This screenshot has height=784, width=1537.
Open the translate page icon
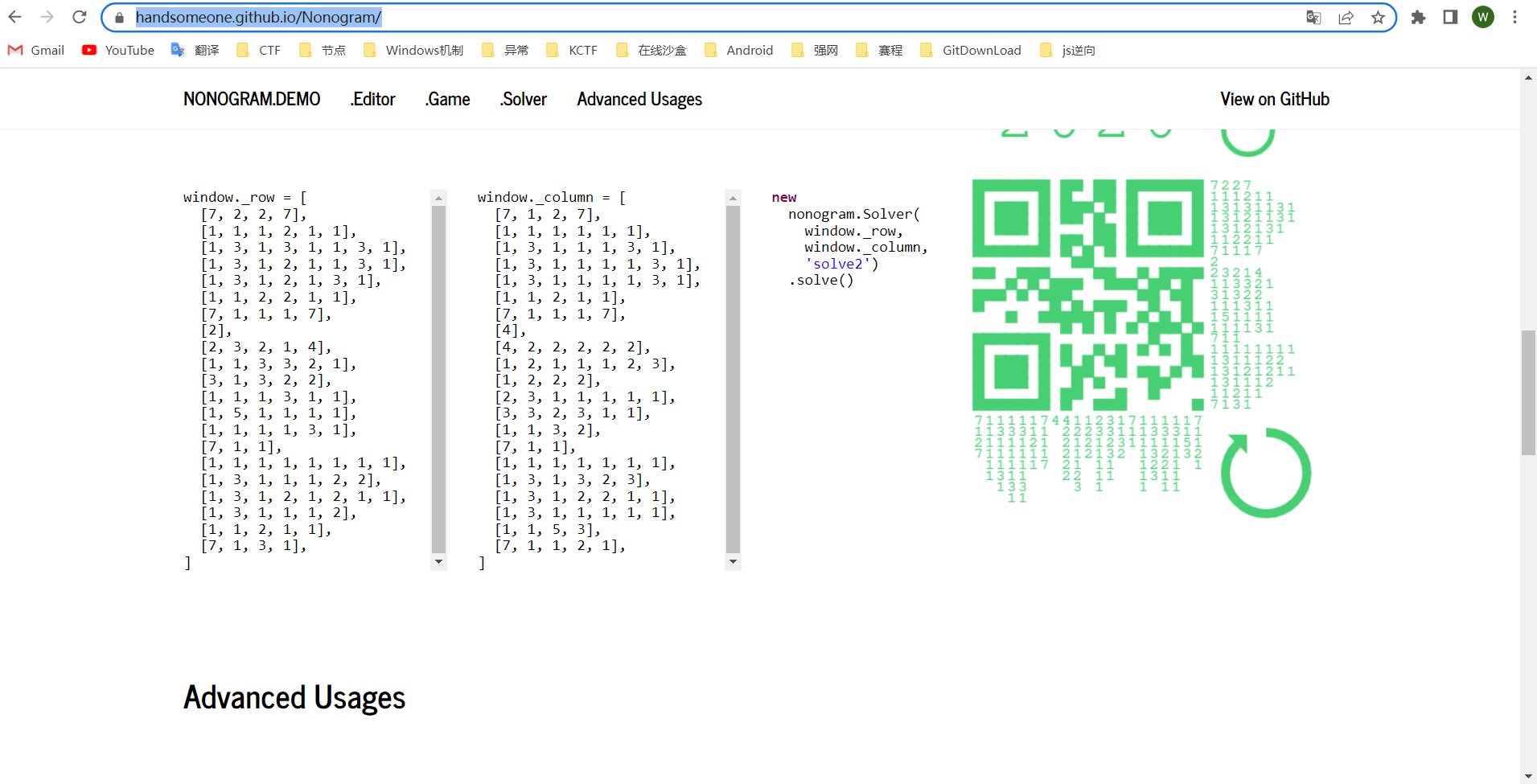(x=1313, y=18)
